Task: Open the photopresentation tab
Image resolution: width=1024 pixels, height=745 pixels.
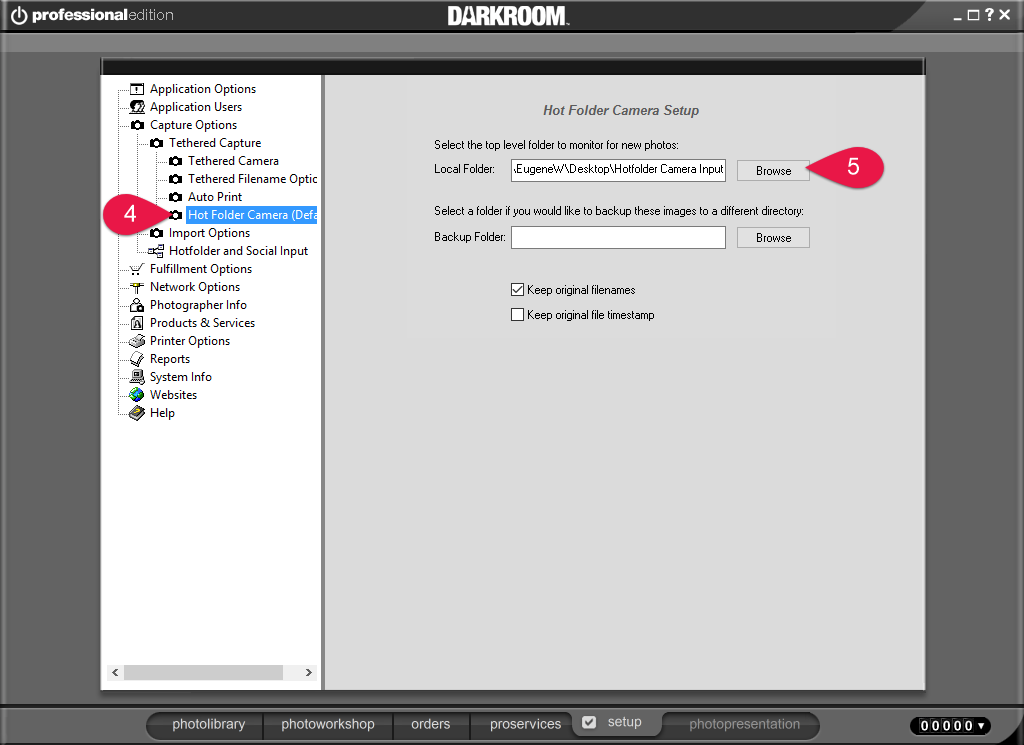Action: 744,724
